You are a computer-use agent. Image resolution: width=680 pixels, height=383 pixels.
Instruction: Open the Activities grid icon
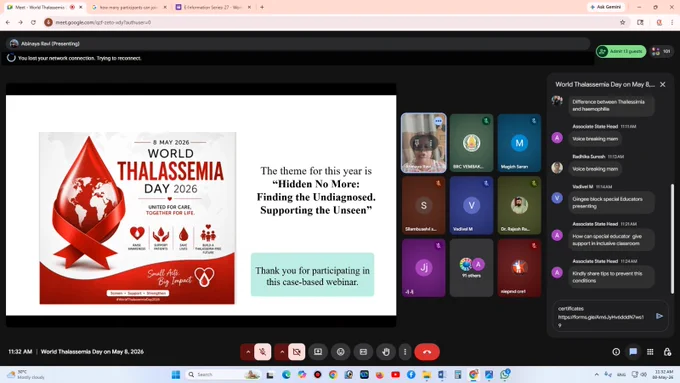650,352
